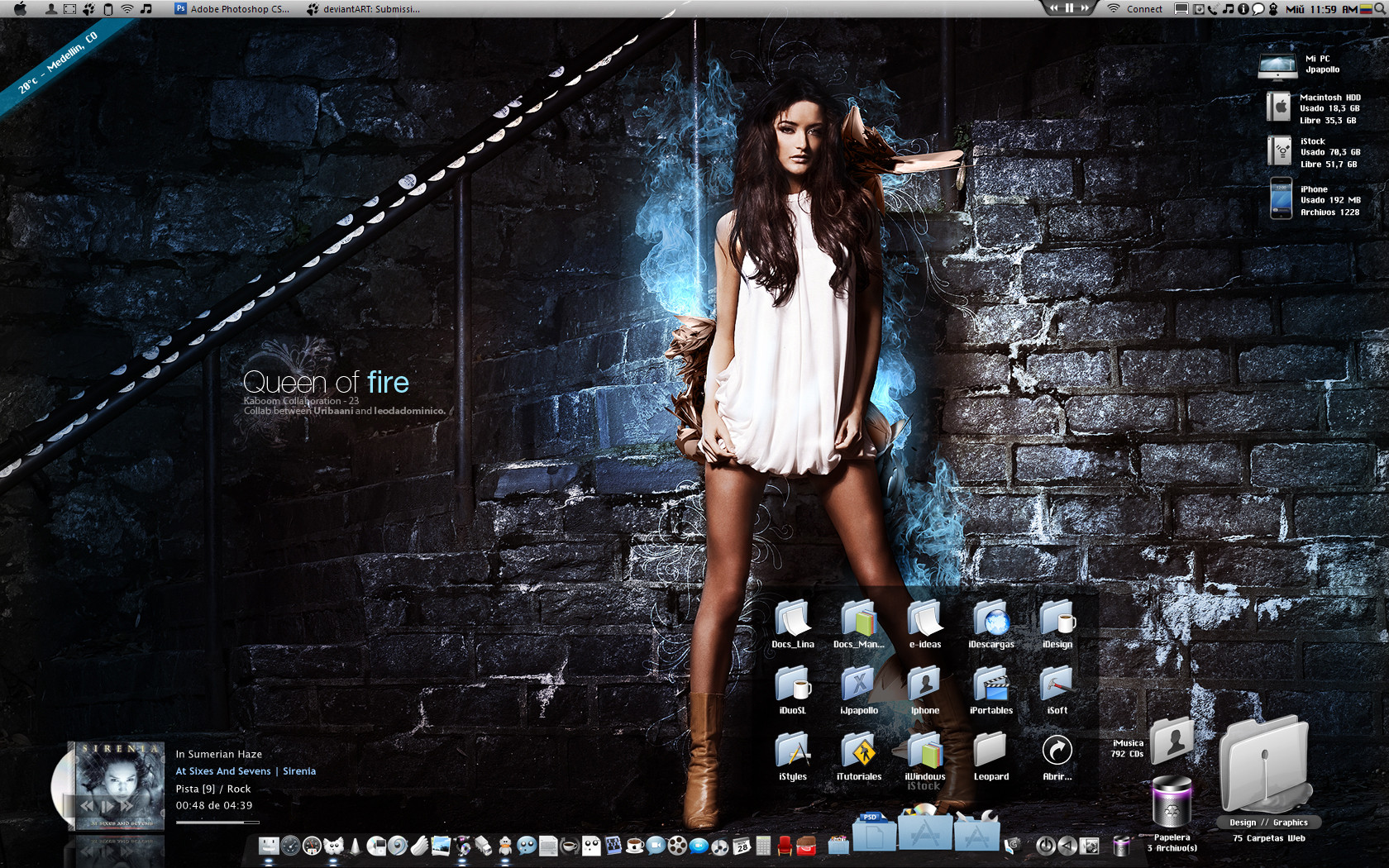Click the weather banner 20°c Medellin
The image size is (1389, 868).
[x=58, y=63]
